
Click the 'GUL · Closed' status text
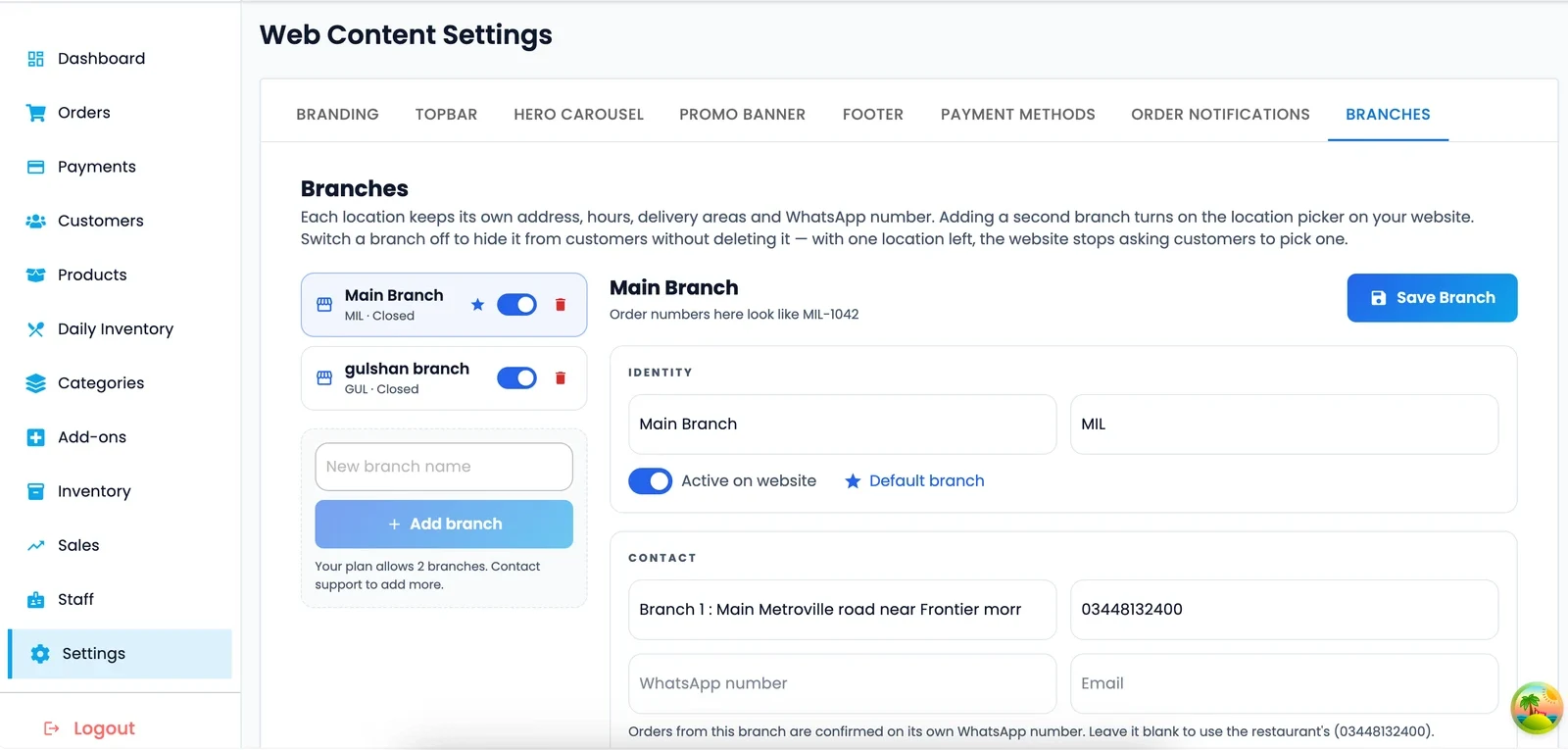381,389
